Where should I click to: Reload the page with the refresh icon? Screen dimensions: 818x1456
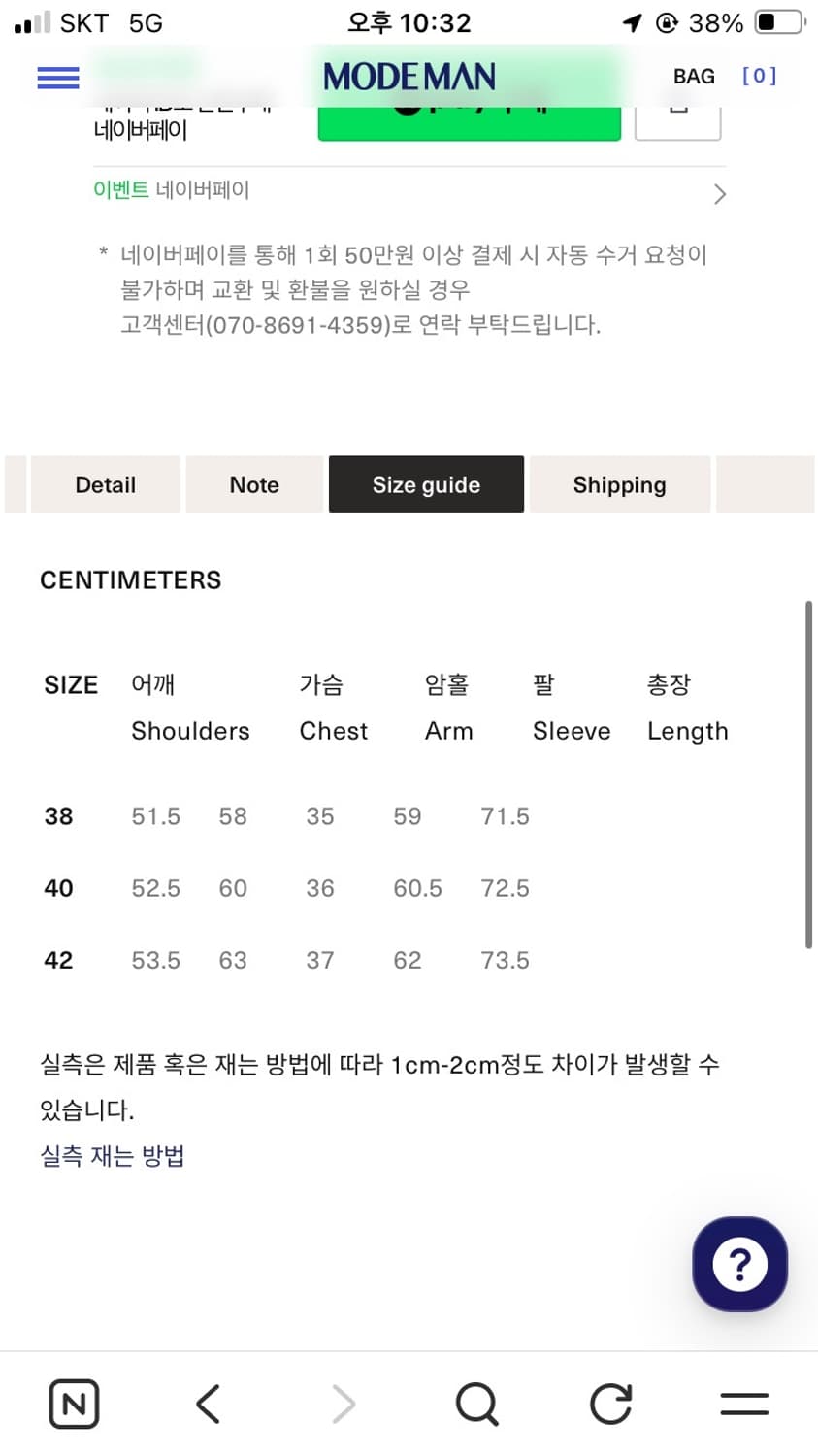(x=611, y=1404)
